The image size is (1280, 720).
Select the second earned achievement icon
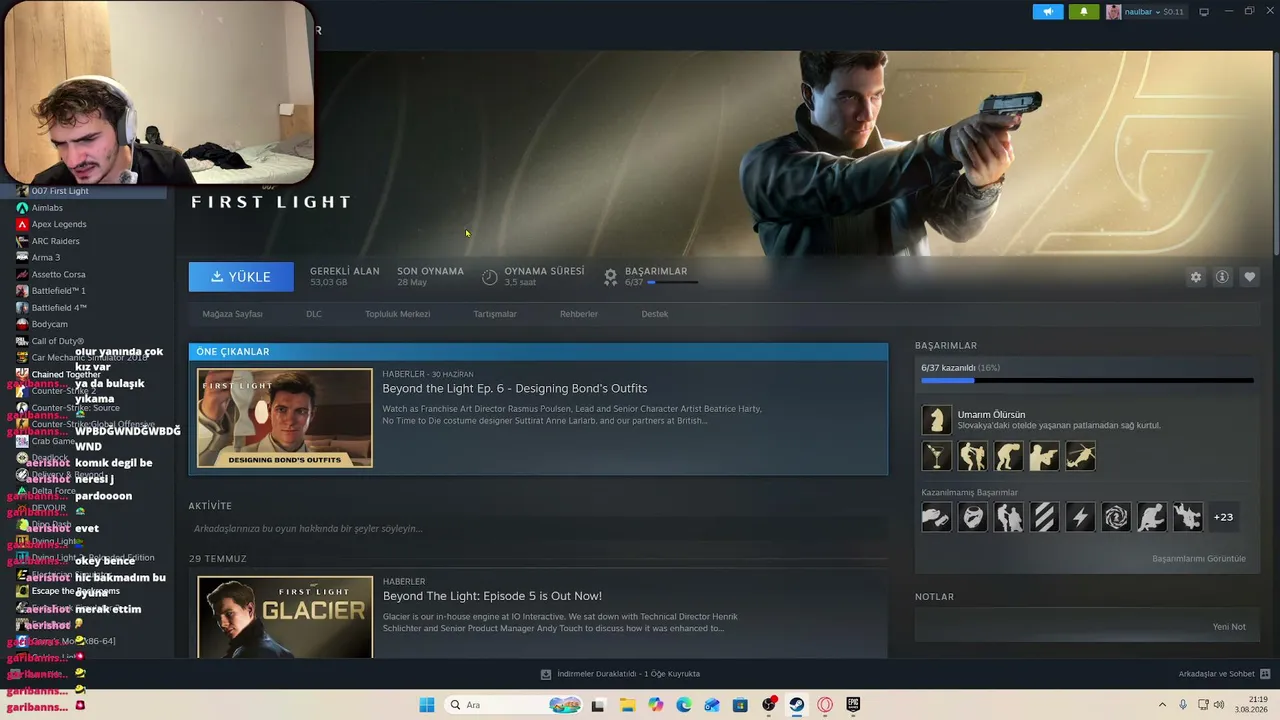coord(973,456)
